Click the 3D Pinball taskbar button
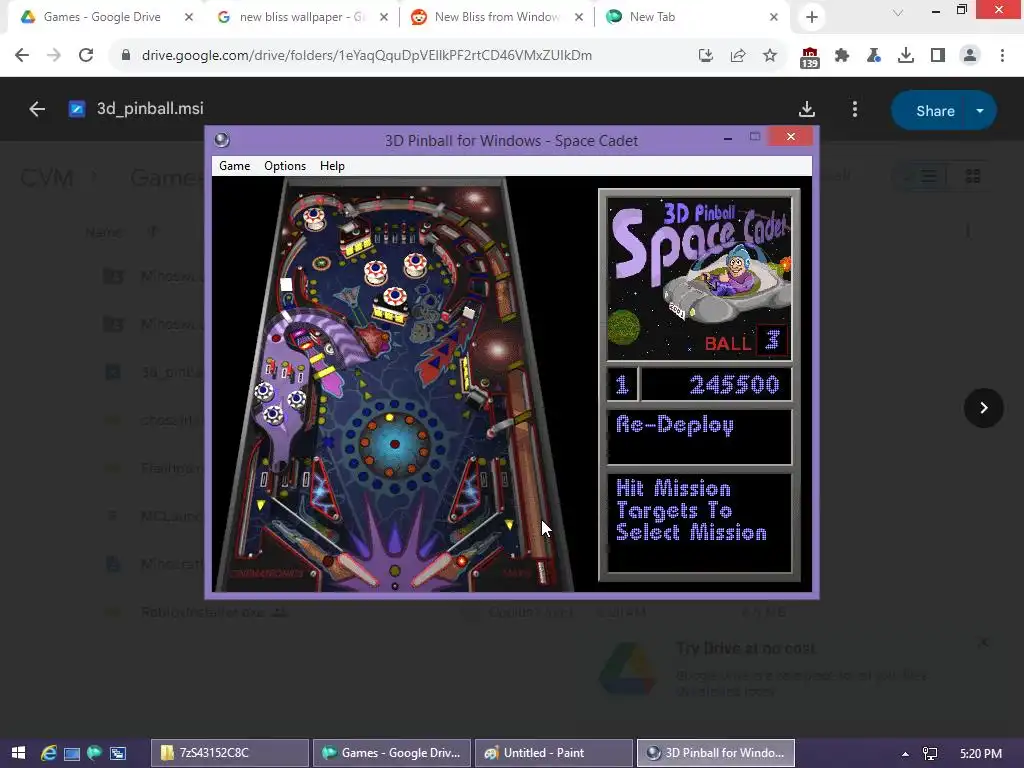The image size is (1024, 768). 716,753
